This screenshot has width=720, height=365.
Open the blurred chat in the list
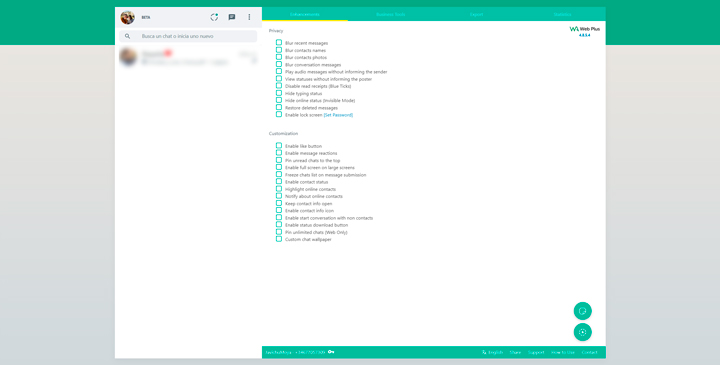point(188,57)
